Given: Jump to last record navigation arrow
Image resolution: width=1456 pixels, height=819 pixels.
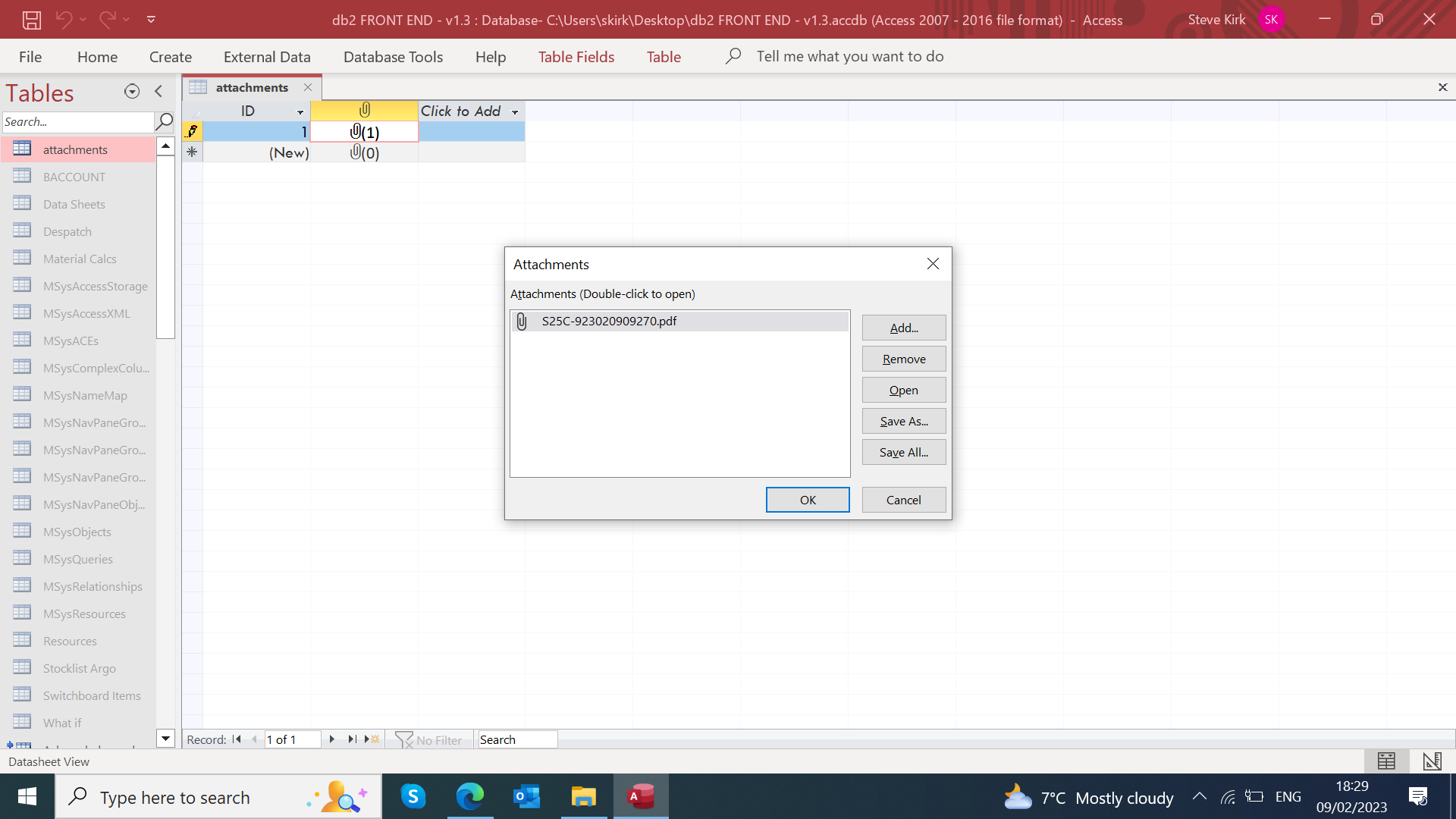Looking at the screenshot, I should (x=352, y=739).
